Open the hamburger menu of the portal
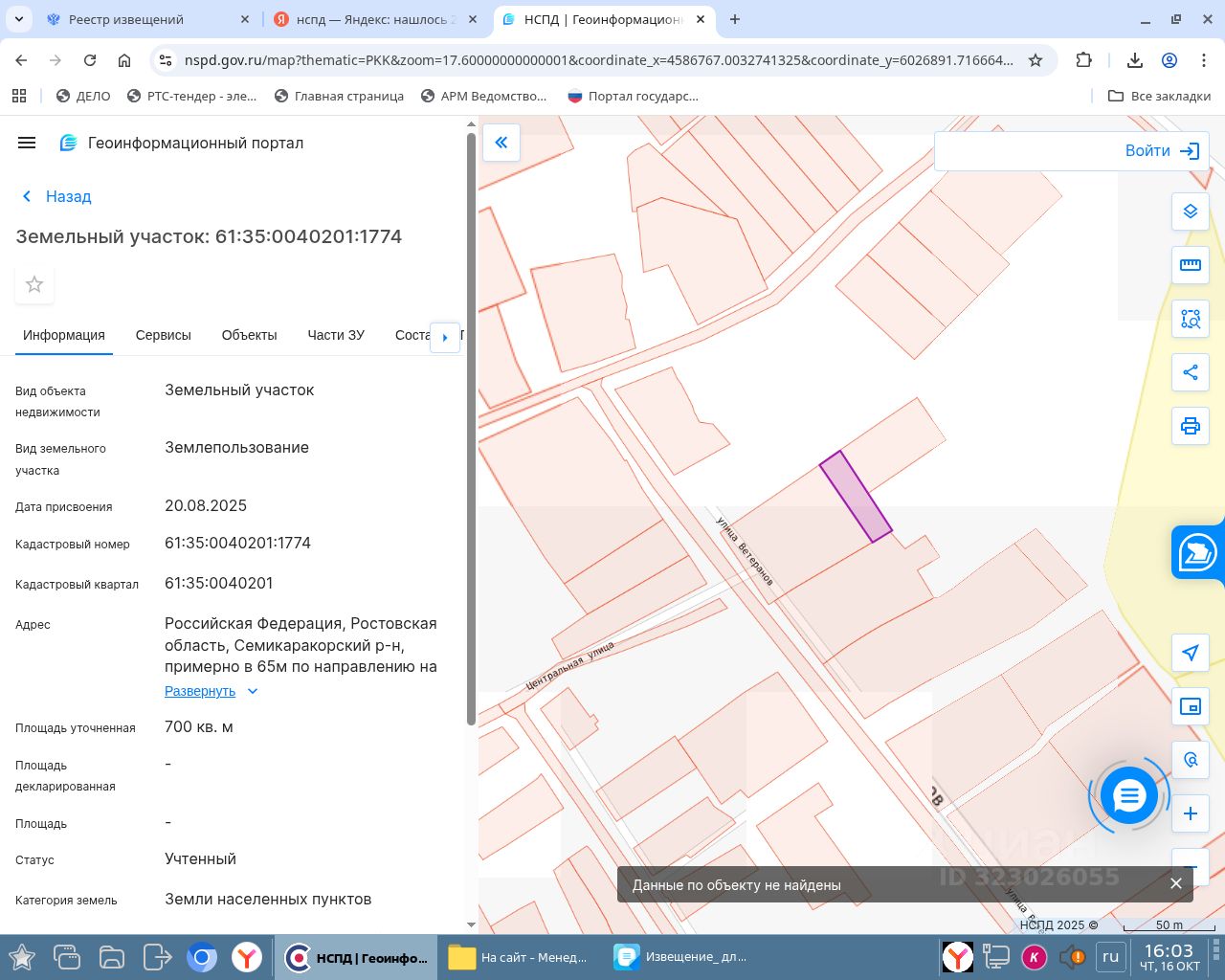 [x=27, y=143]
